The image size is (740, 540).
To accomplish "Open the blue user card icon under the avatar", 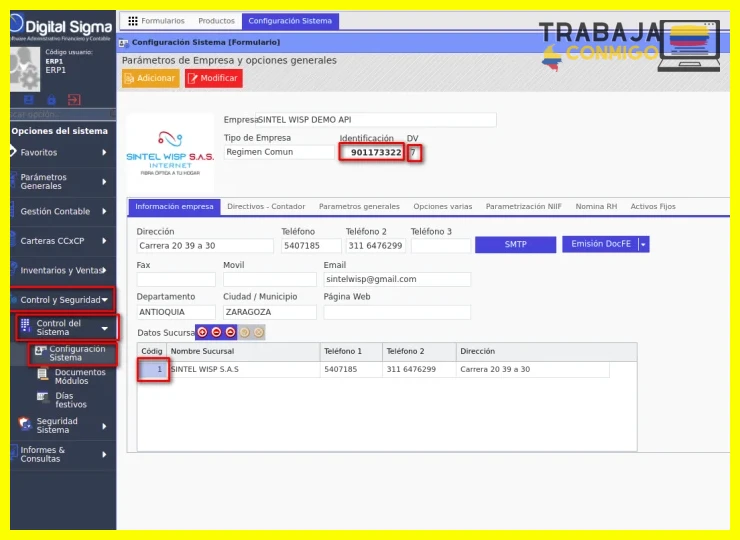I will coord(29,100).
